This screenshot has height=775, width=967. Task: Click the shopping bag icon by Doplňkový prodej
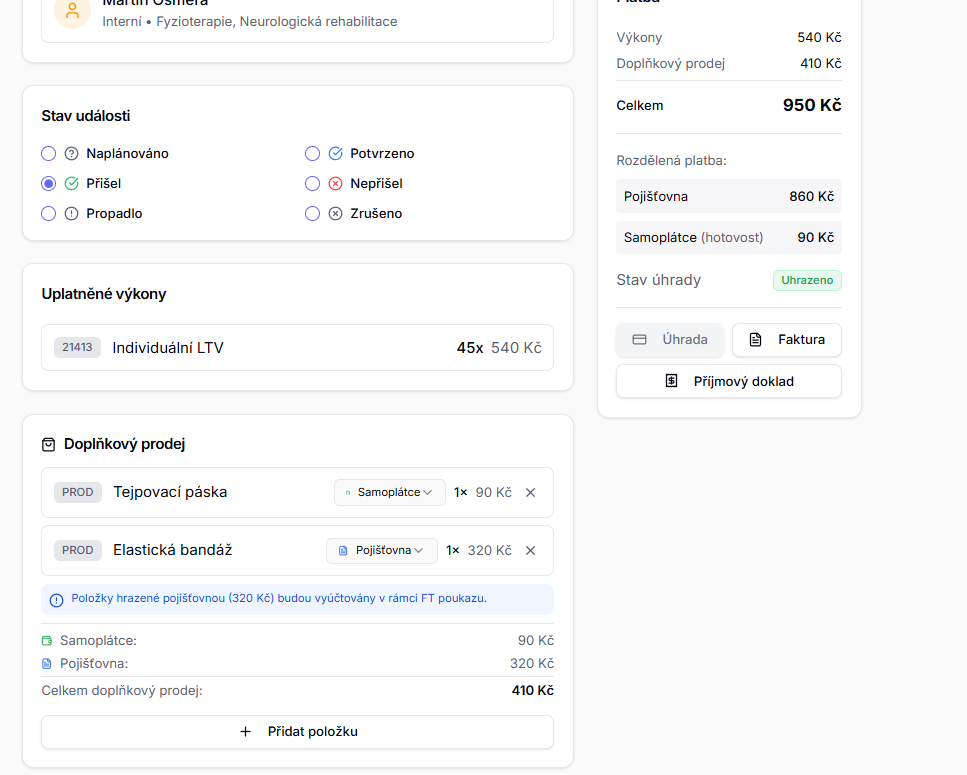click(x=48, y=444)
